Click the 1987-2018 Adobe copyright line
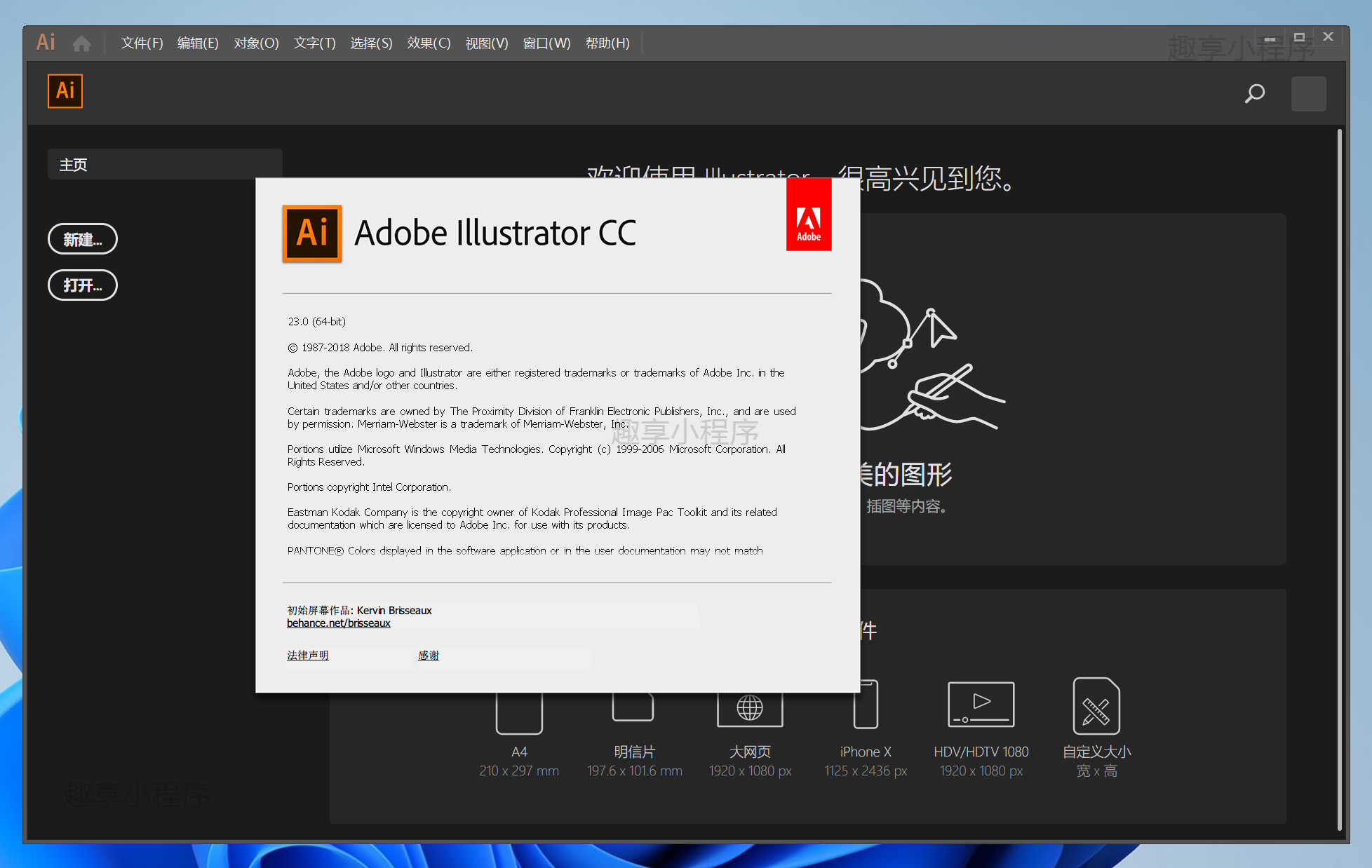1372x868 pixels. (380, 348)
